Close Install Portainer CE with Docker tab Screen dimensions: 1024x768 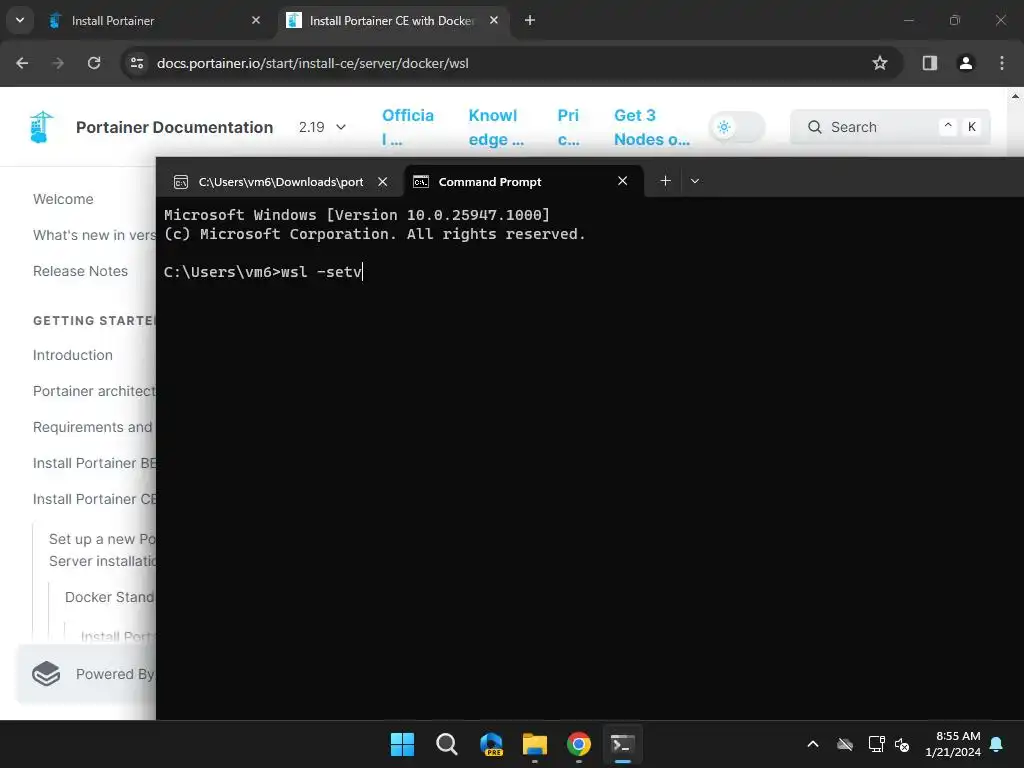coord(494,21)
